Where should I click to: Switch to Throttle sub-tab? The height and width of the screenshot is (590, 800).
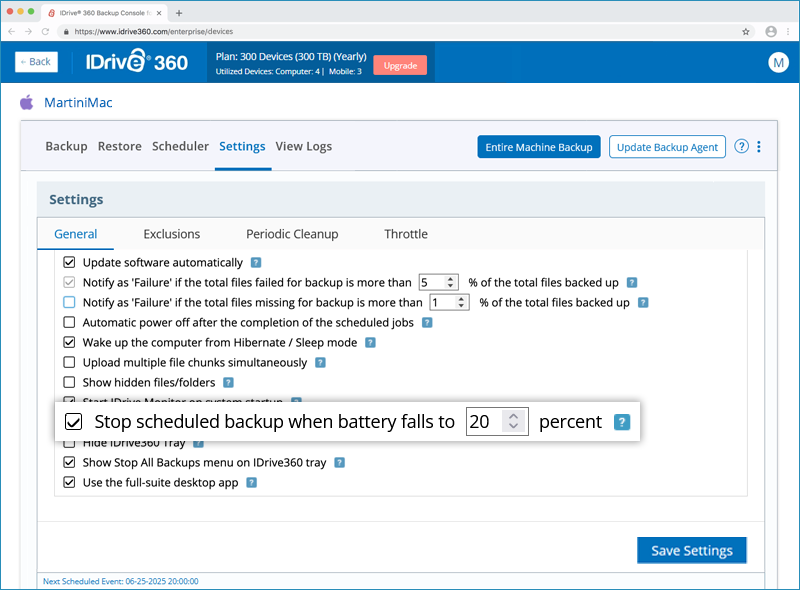point(406,234)
